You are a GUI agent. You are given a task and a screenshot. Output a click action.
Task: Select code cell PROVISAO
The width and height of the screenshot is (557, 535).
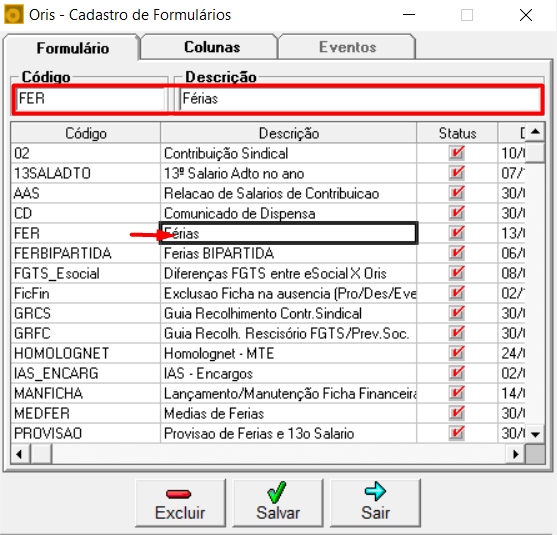(86, 433)
